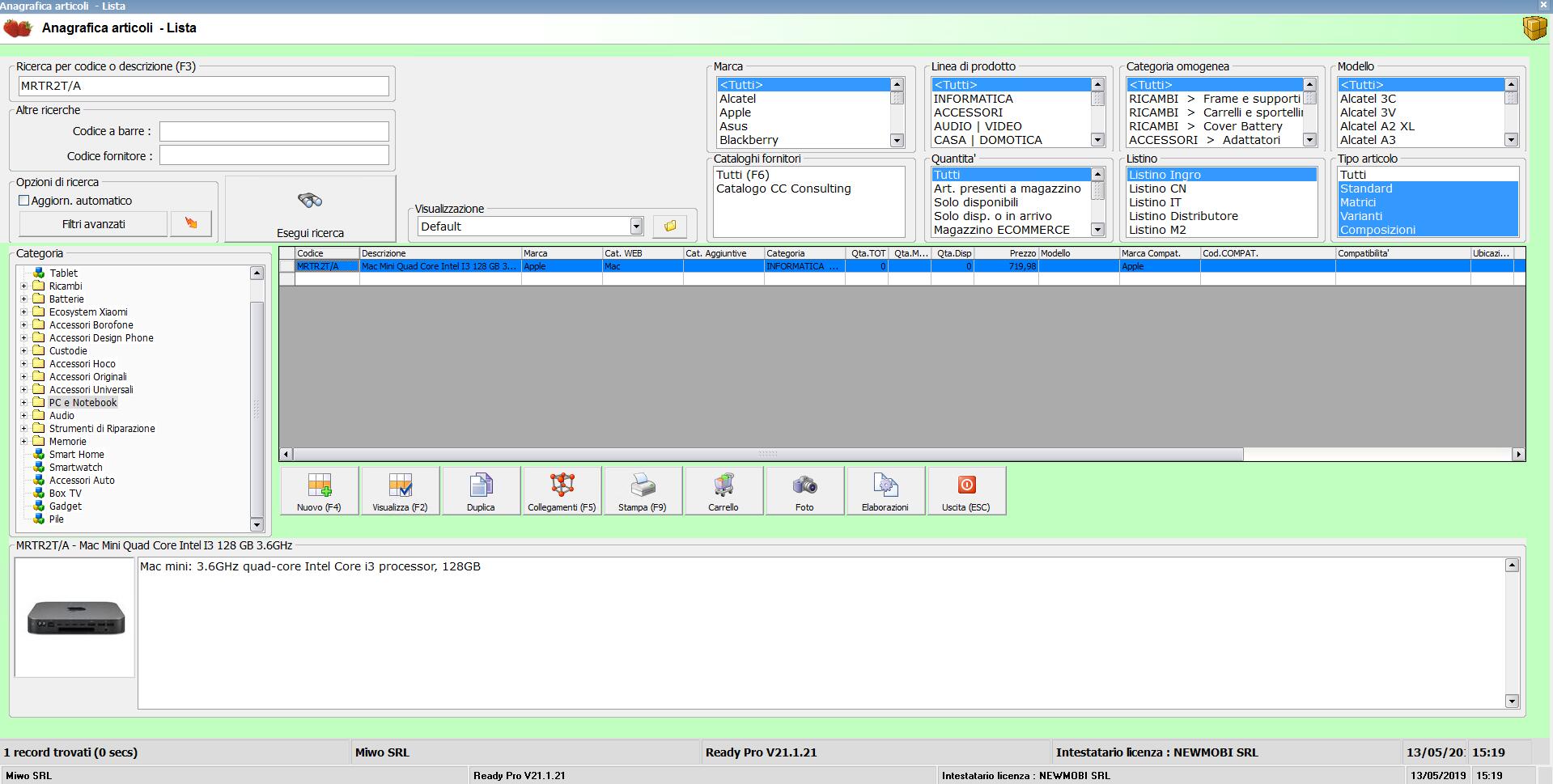Expand the Memorie tree node
This screenshot has width=1553, height=784.
(x=23, y=442)
